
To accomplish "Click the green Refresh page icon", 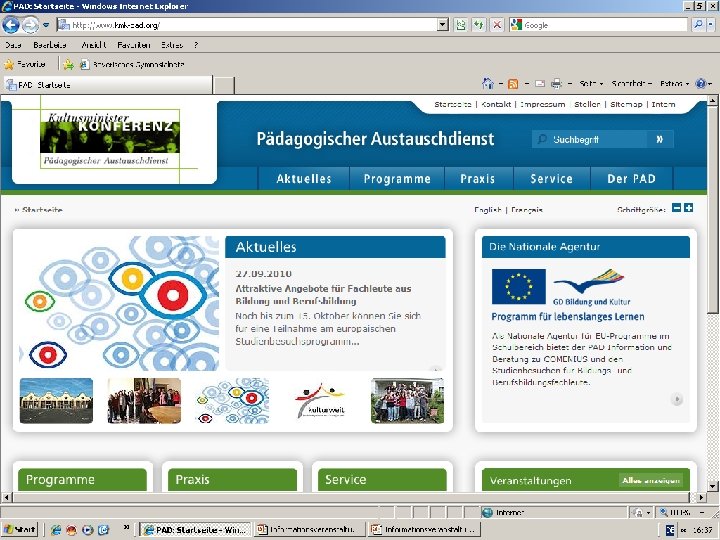I will point(478,25).
